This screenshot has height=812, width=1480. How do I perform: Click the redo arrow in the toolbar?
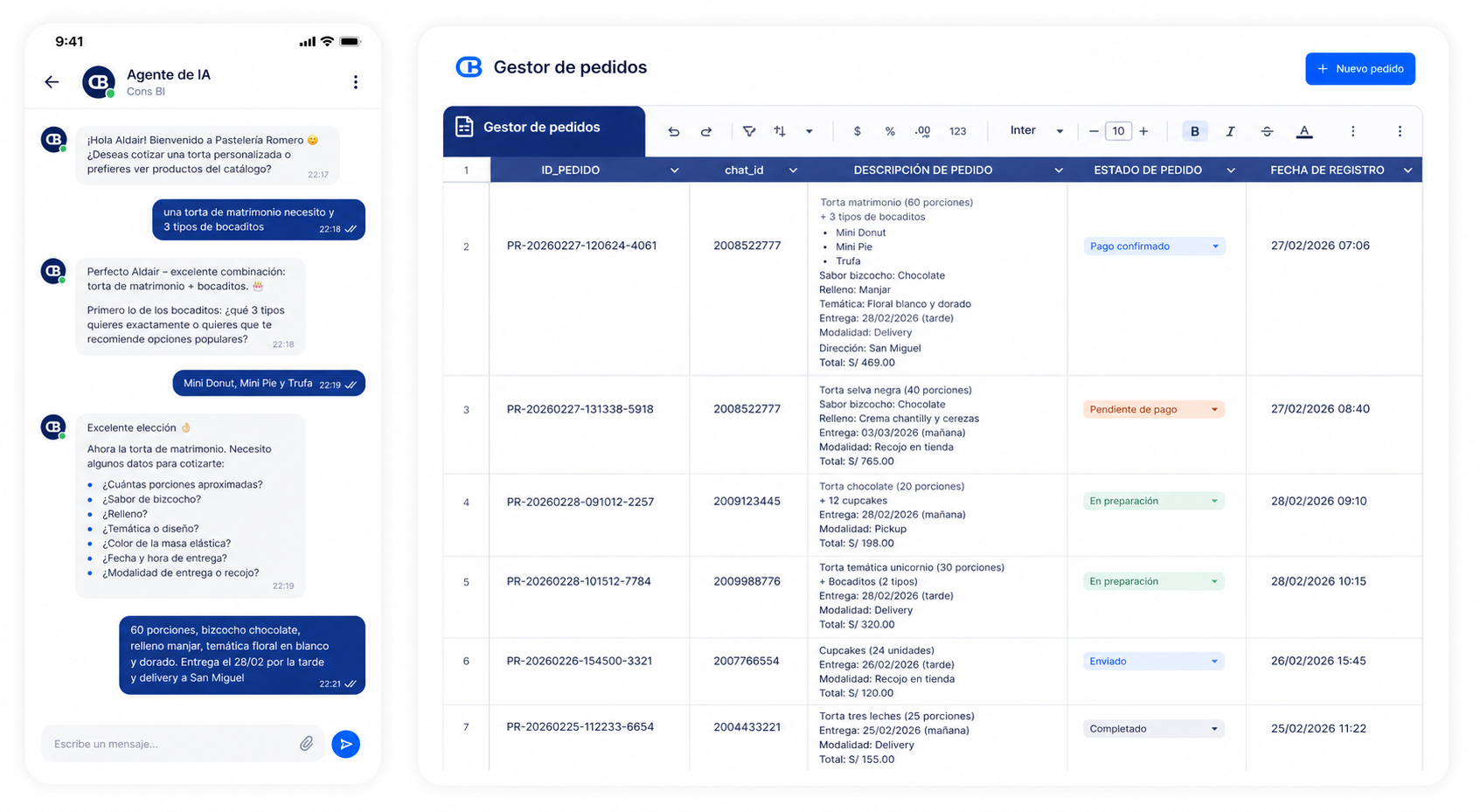[706, 131]
